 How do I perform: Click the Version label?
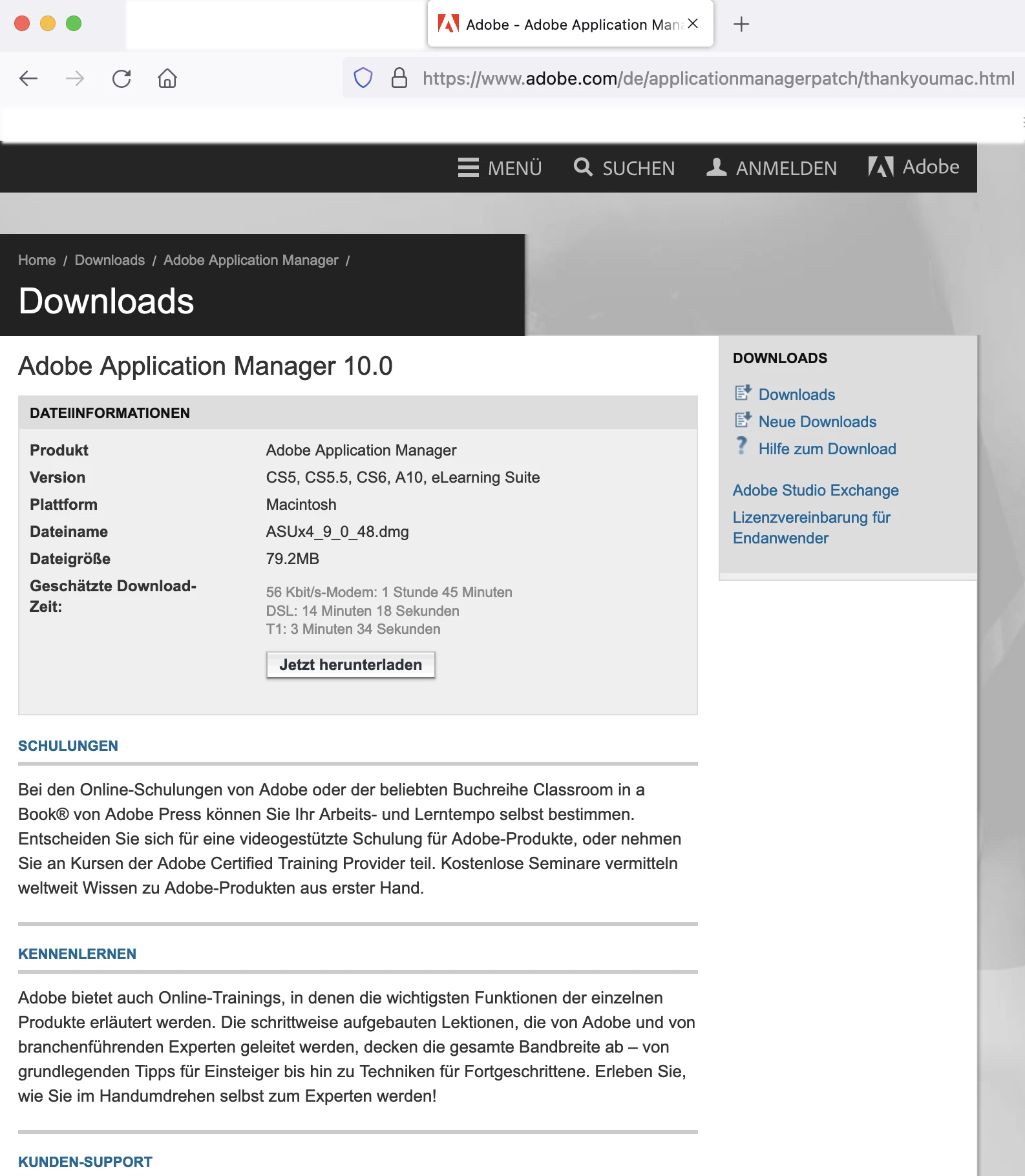[58, 478]
